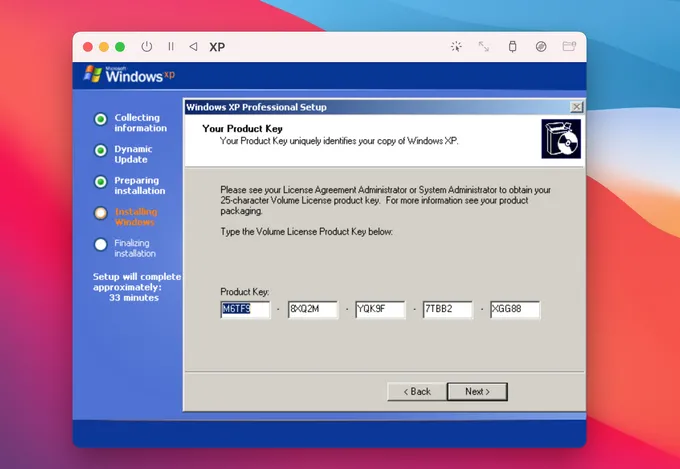Click 'Type the Volume License Product Key below' text
Screen dimensions: 680x469
307,232
